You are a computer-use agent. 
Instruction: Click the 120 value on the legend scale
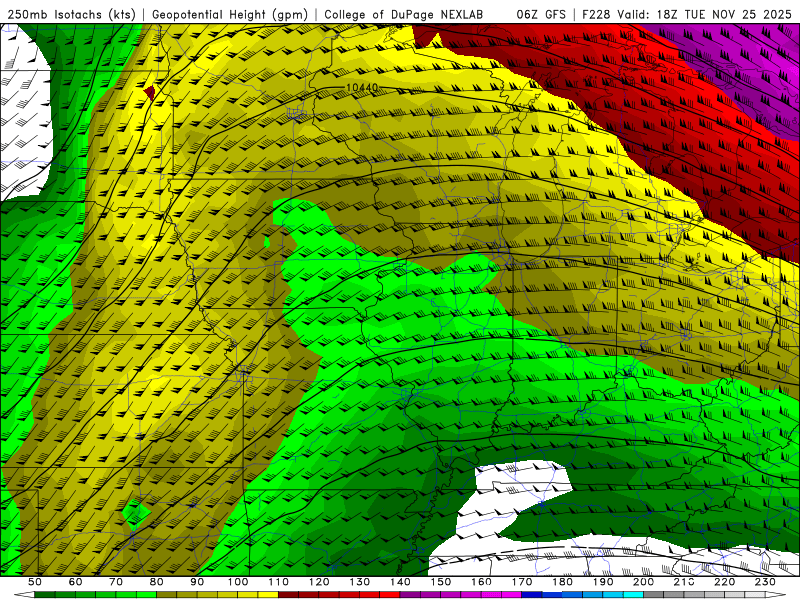[319, 582]
